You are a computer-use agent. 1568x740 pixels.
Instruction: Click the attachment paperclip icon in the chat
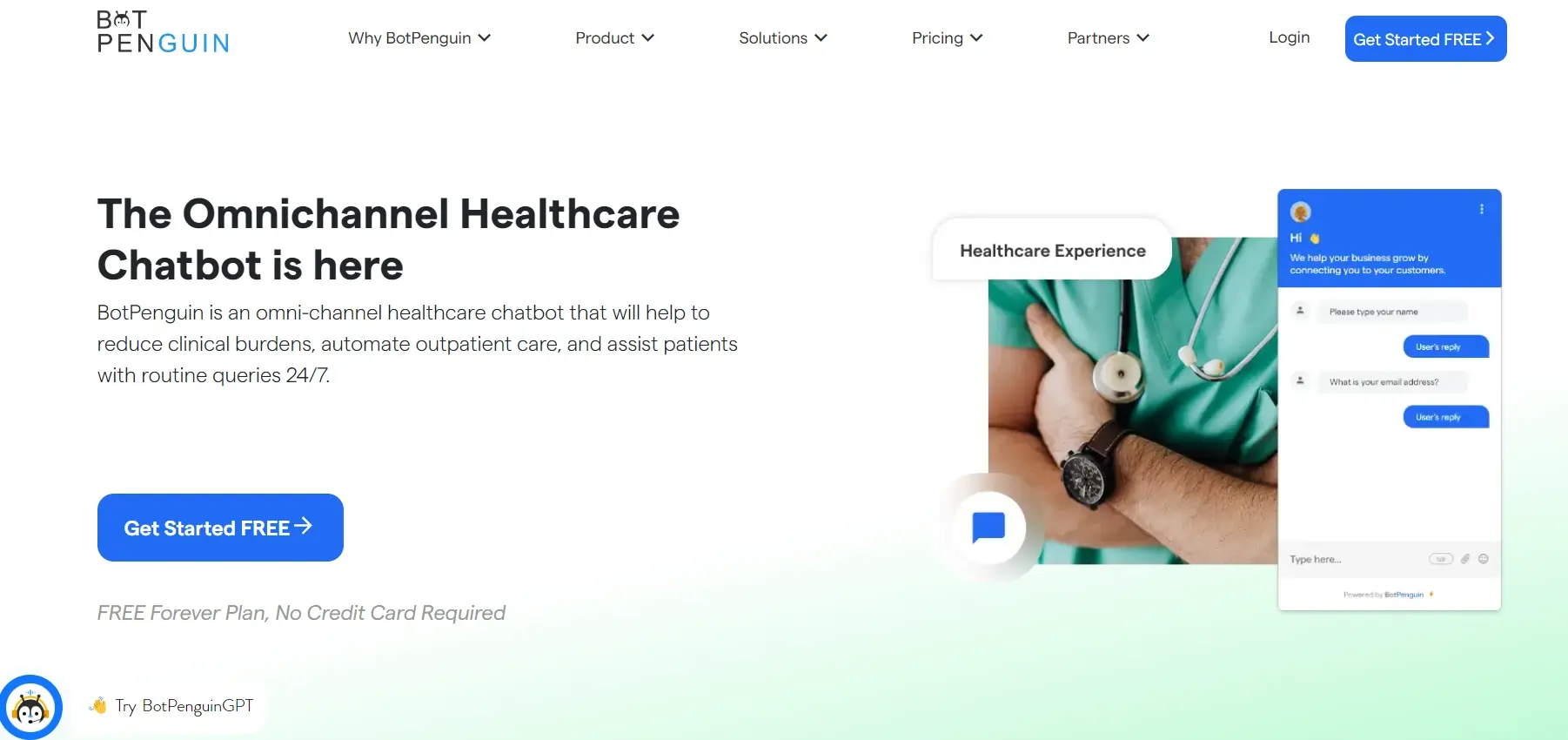[x=1465, y=559]
